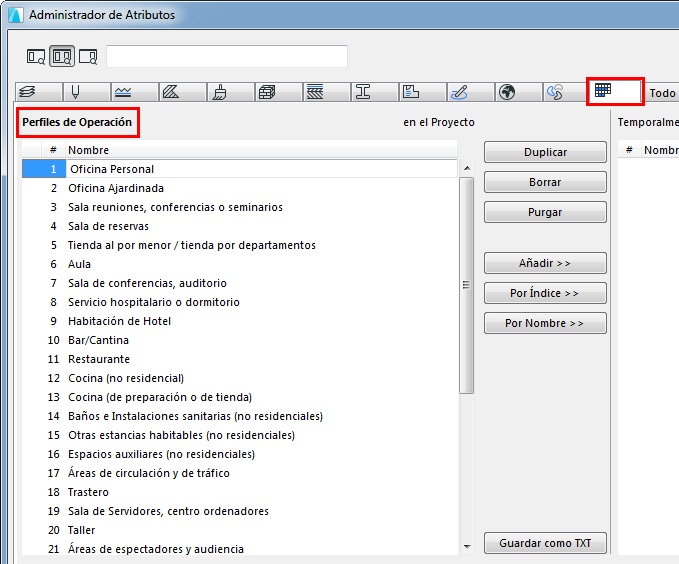Open the Building Materials tab

tap(279, 92)
